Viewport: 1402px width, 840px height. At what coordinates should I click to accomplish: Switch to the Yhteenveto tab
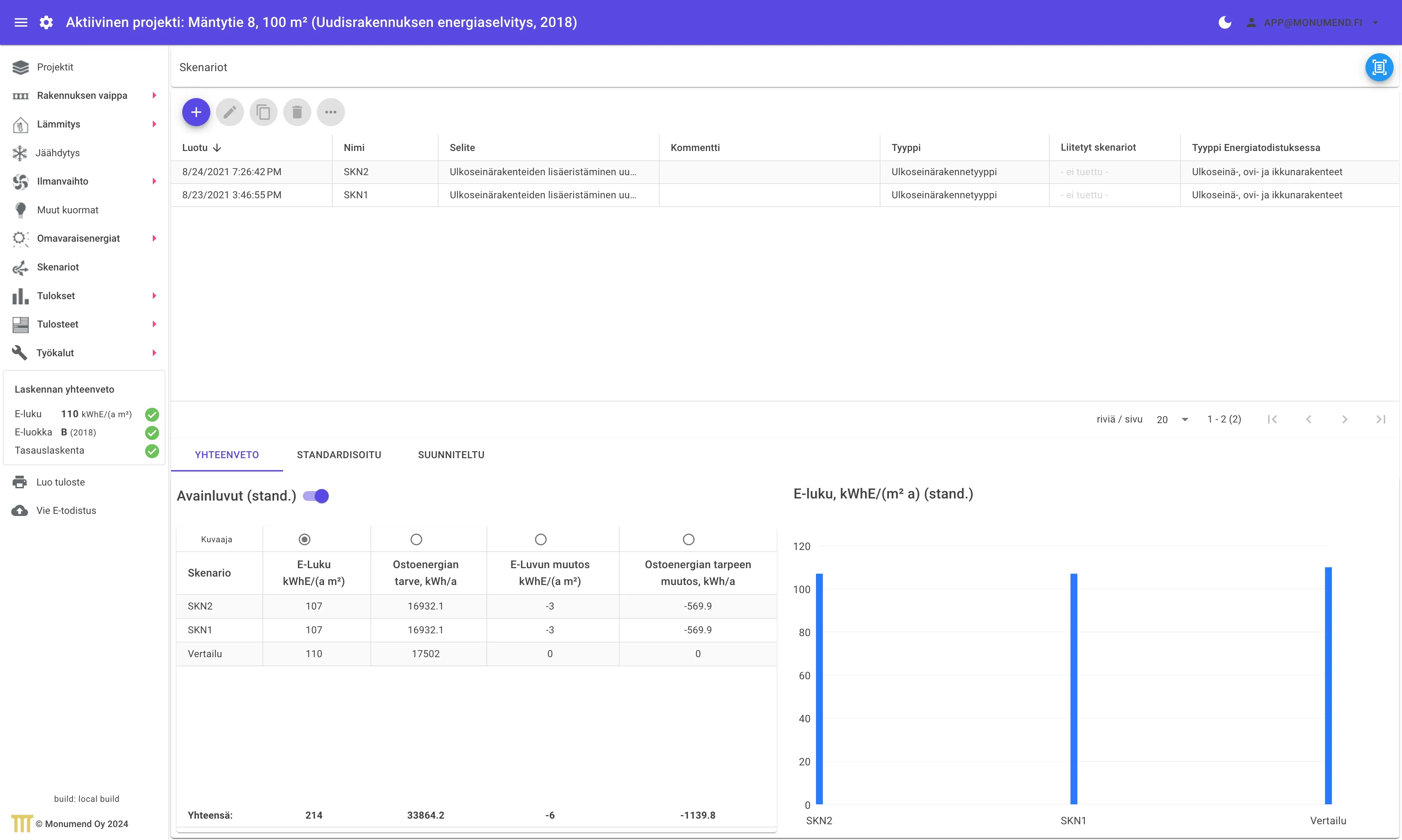pos(226,455)
